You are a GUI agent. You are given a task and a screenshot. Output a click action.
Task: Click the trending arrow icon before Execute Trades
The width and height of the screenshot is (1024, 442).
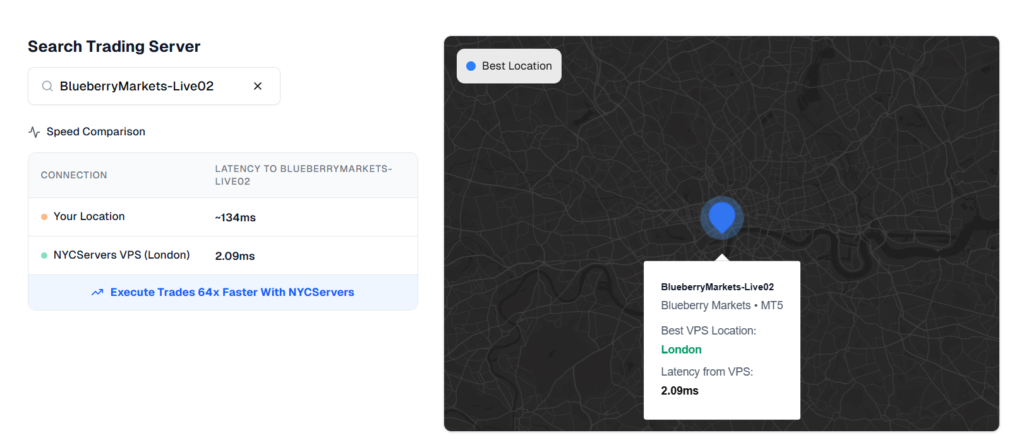coord(97,293)
